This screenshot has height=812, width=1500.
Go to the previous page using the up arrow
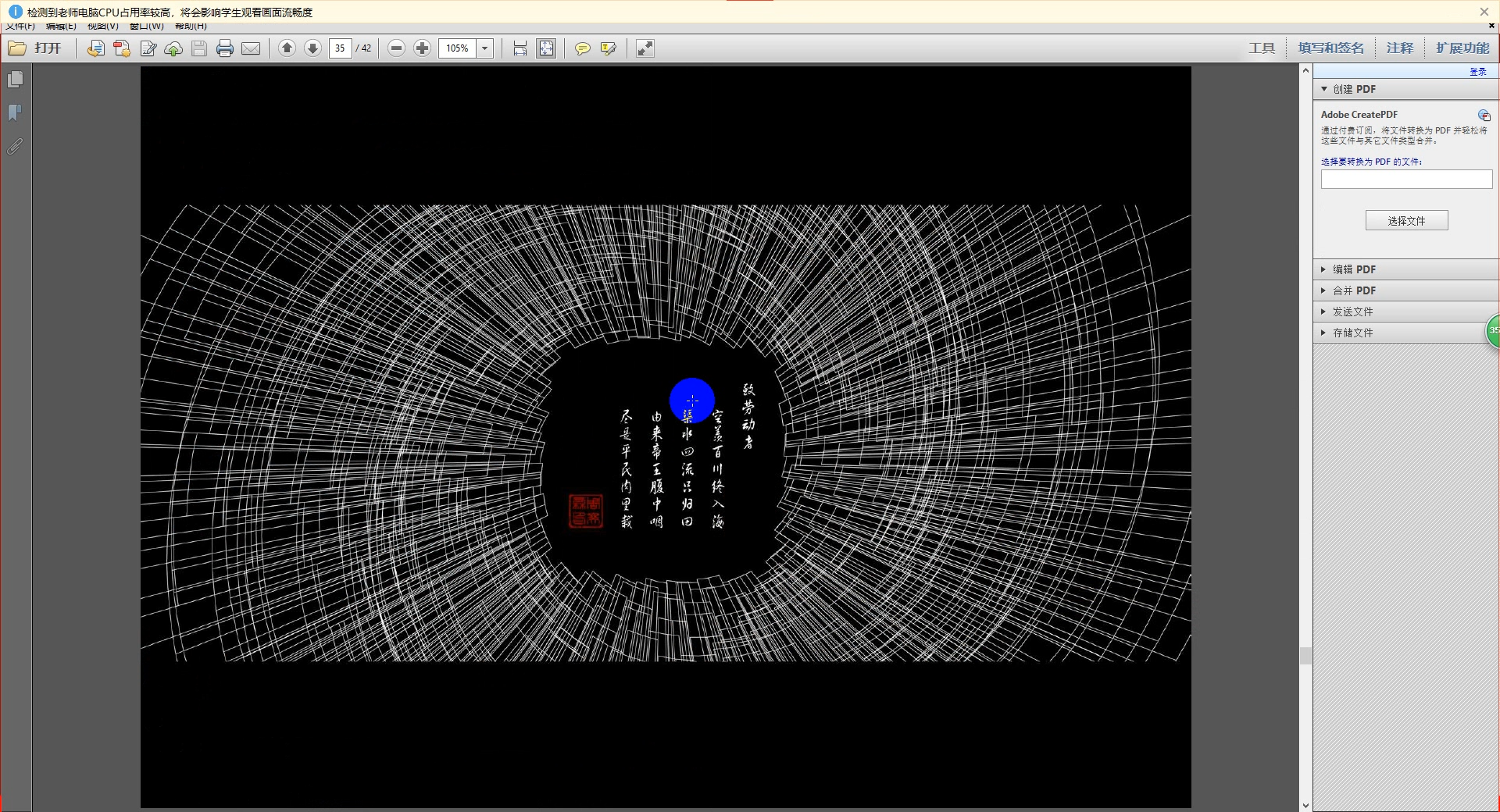tap(287, 48)
